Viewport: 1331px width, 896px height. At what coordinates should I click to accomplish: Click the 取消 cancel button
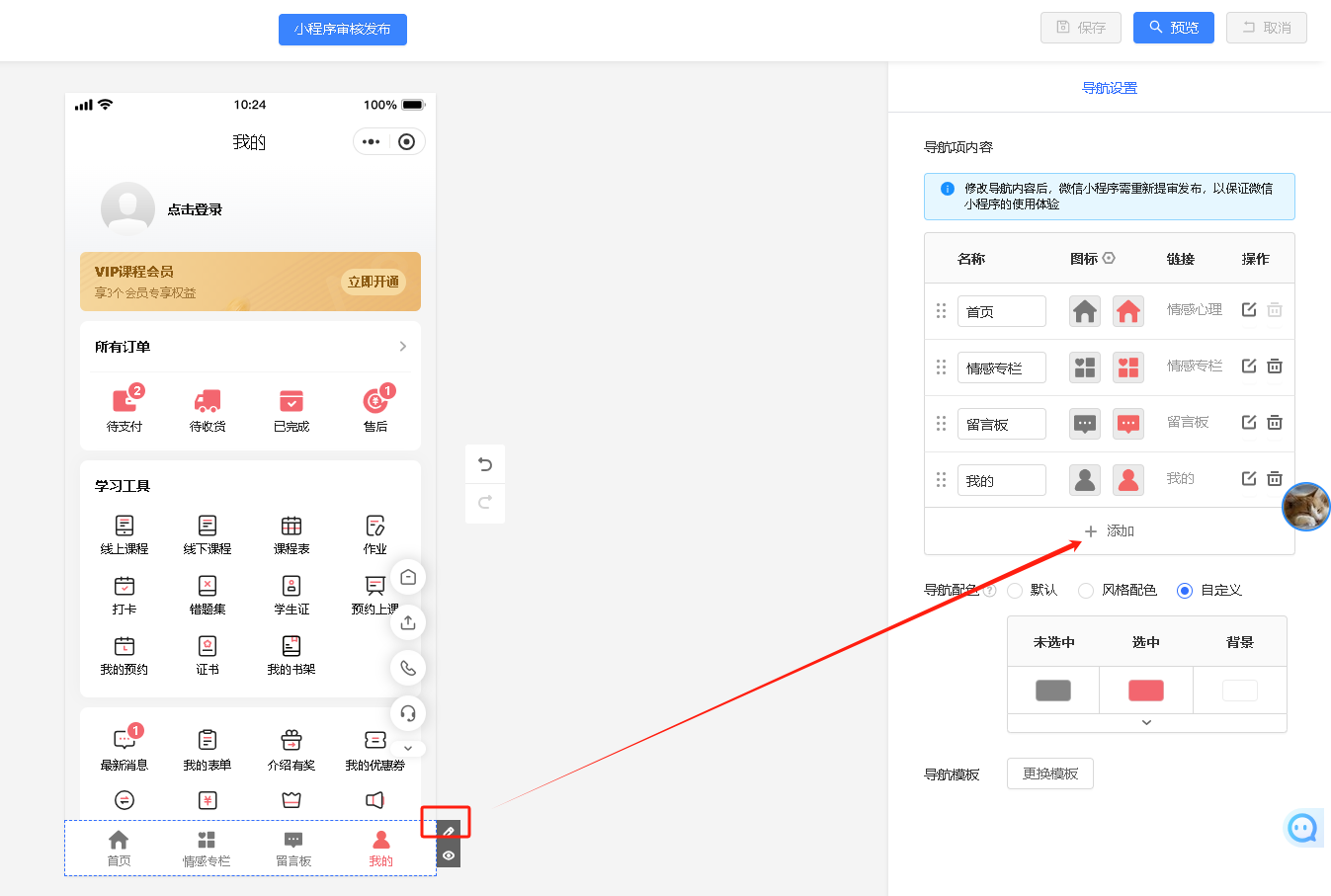click(x=1267, y=28)
